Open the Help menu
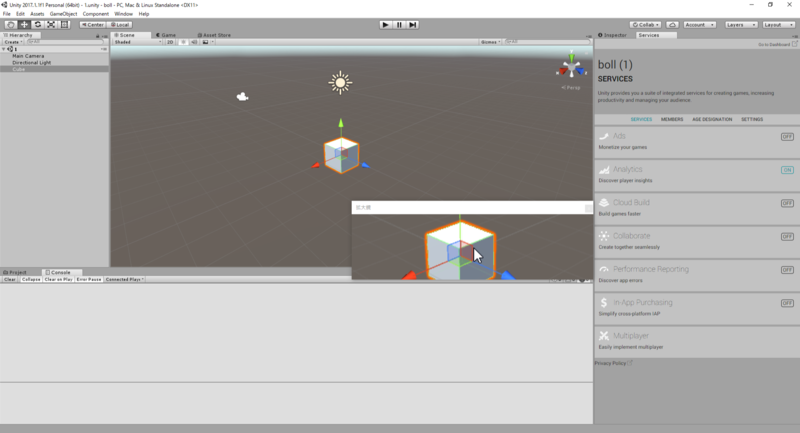 (144, 14)
